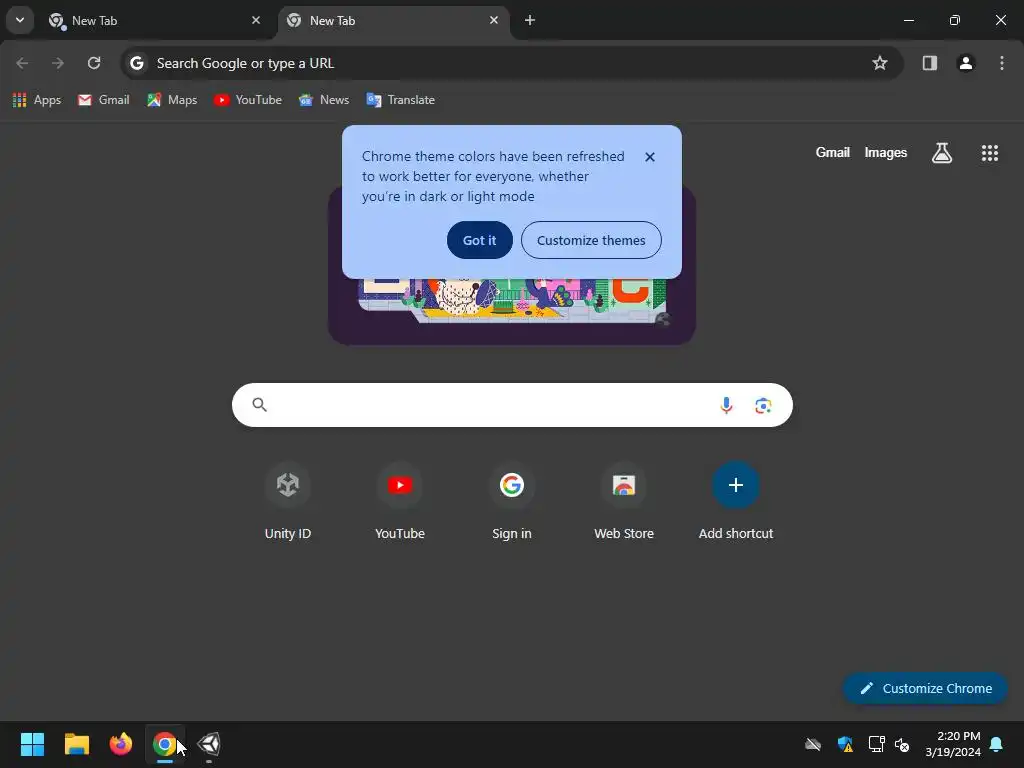Image resolution: width=1024 pixels, height=768 pixels.
Task: Open the Gmail bookmark in bookmarks bar
Action: pos(104,100)
